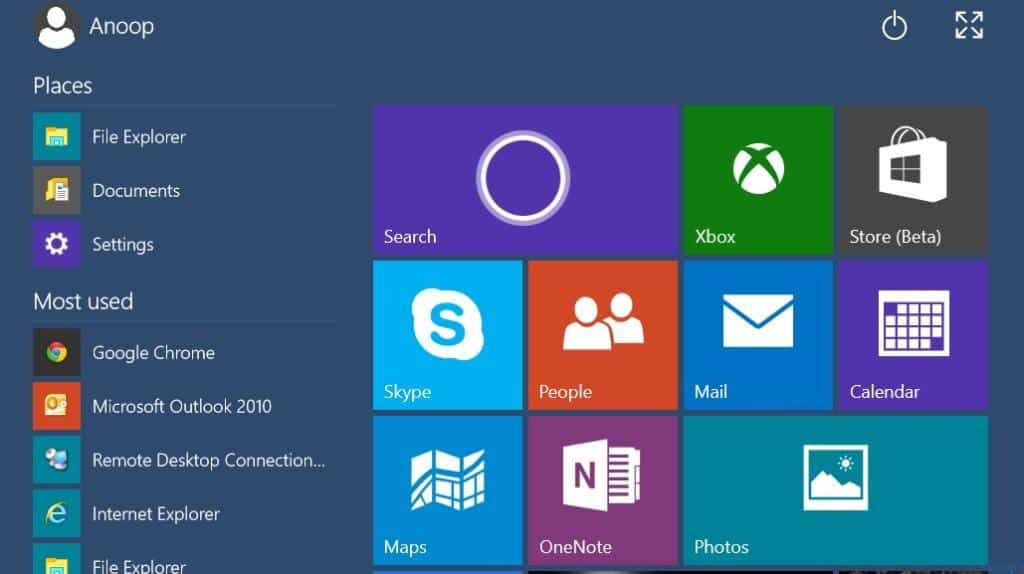Open the Store (Beta) tile
This screenshot has width=1024, height=574.
[x=913, y=180]
